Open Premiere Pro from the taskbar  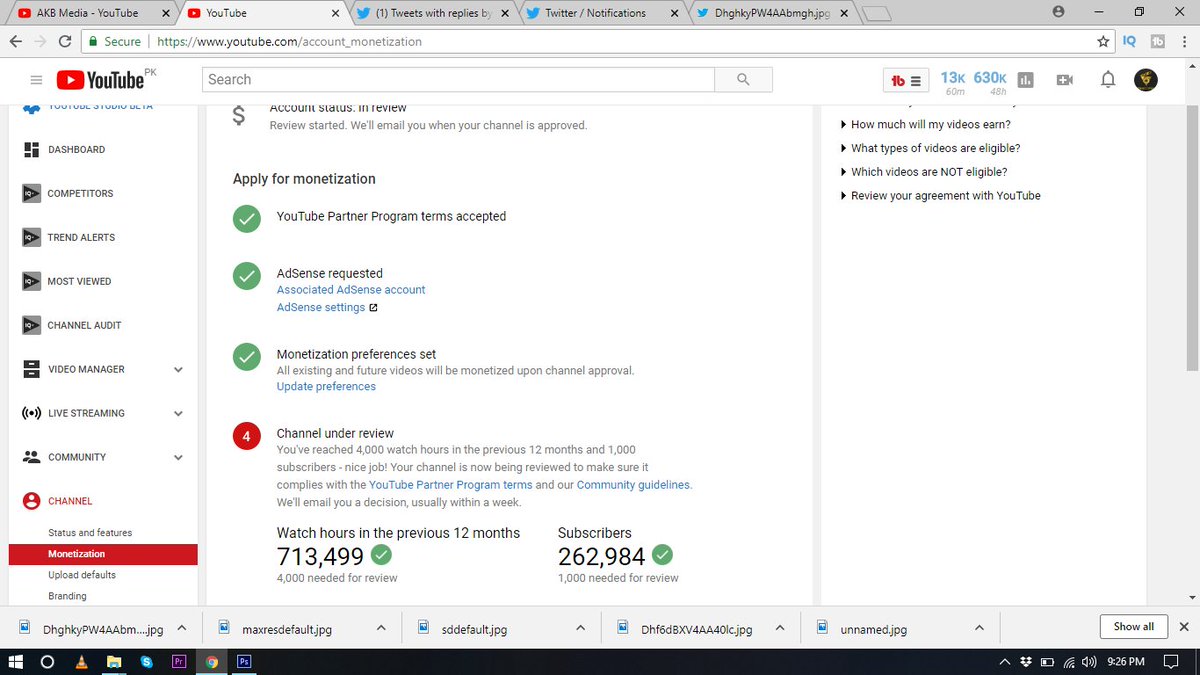click(x=179, y=661)
